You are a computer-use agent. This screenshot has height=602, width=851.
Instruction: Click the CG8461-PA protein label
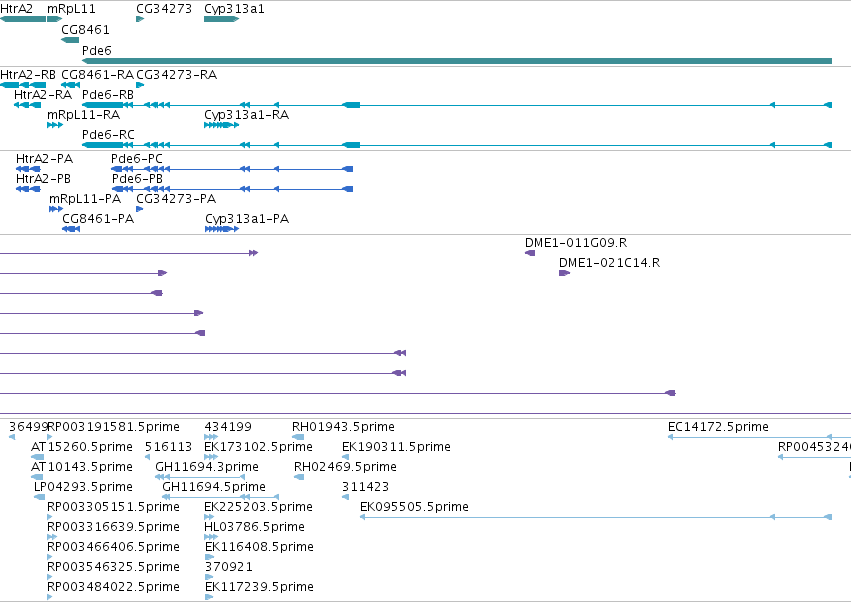coord(98,219)
